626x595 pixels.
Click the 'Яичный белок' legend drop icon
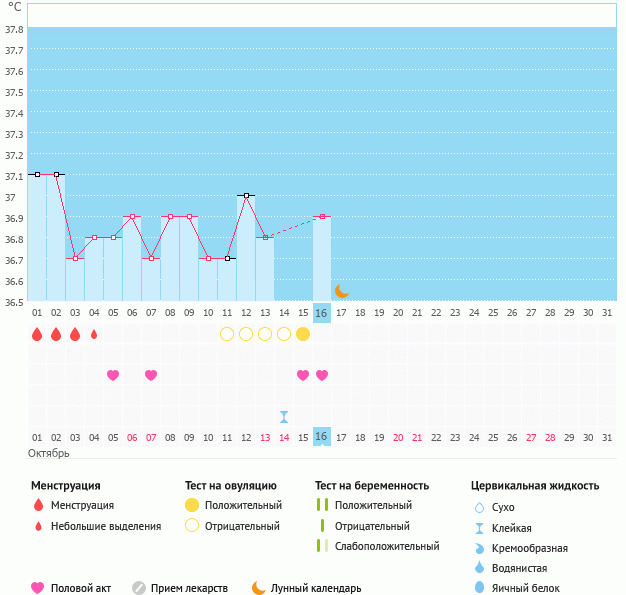coord(479,588)
